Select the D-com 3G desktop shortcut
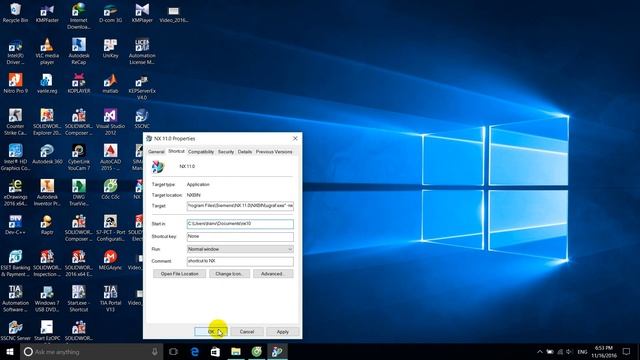Screen dimensions: 640x360 (110, 13)
